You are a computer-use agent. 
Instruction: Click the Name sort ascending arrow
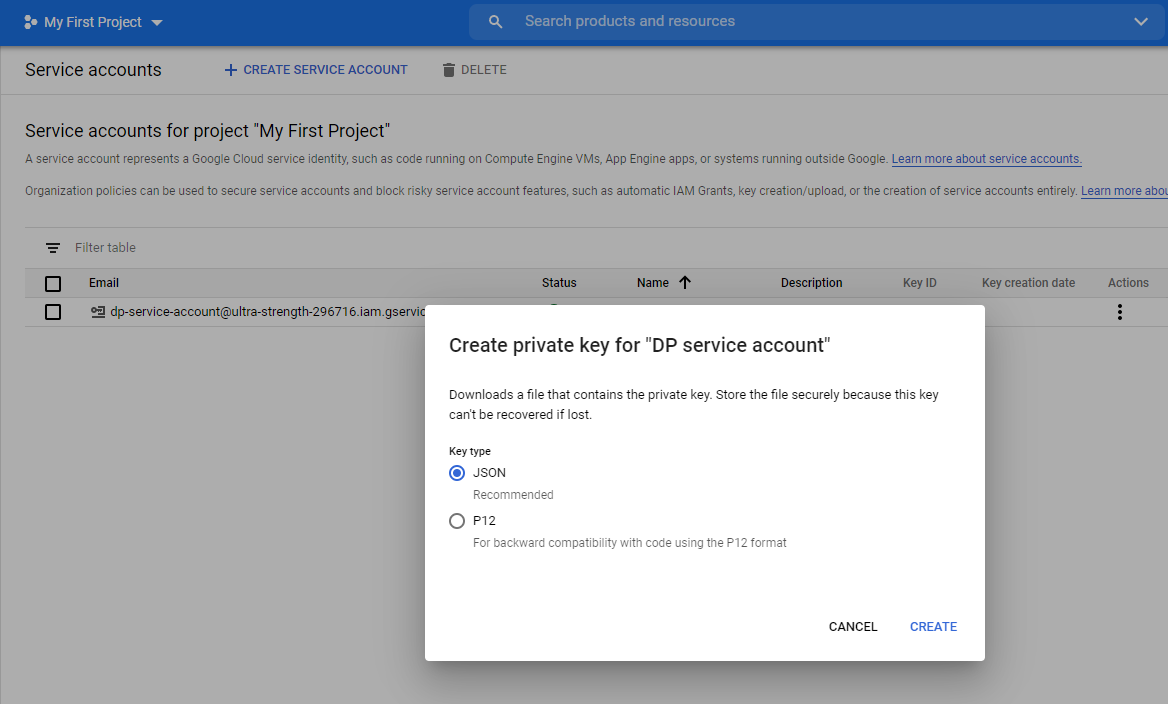pyautogui.click(x=685, y=282)
